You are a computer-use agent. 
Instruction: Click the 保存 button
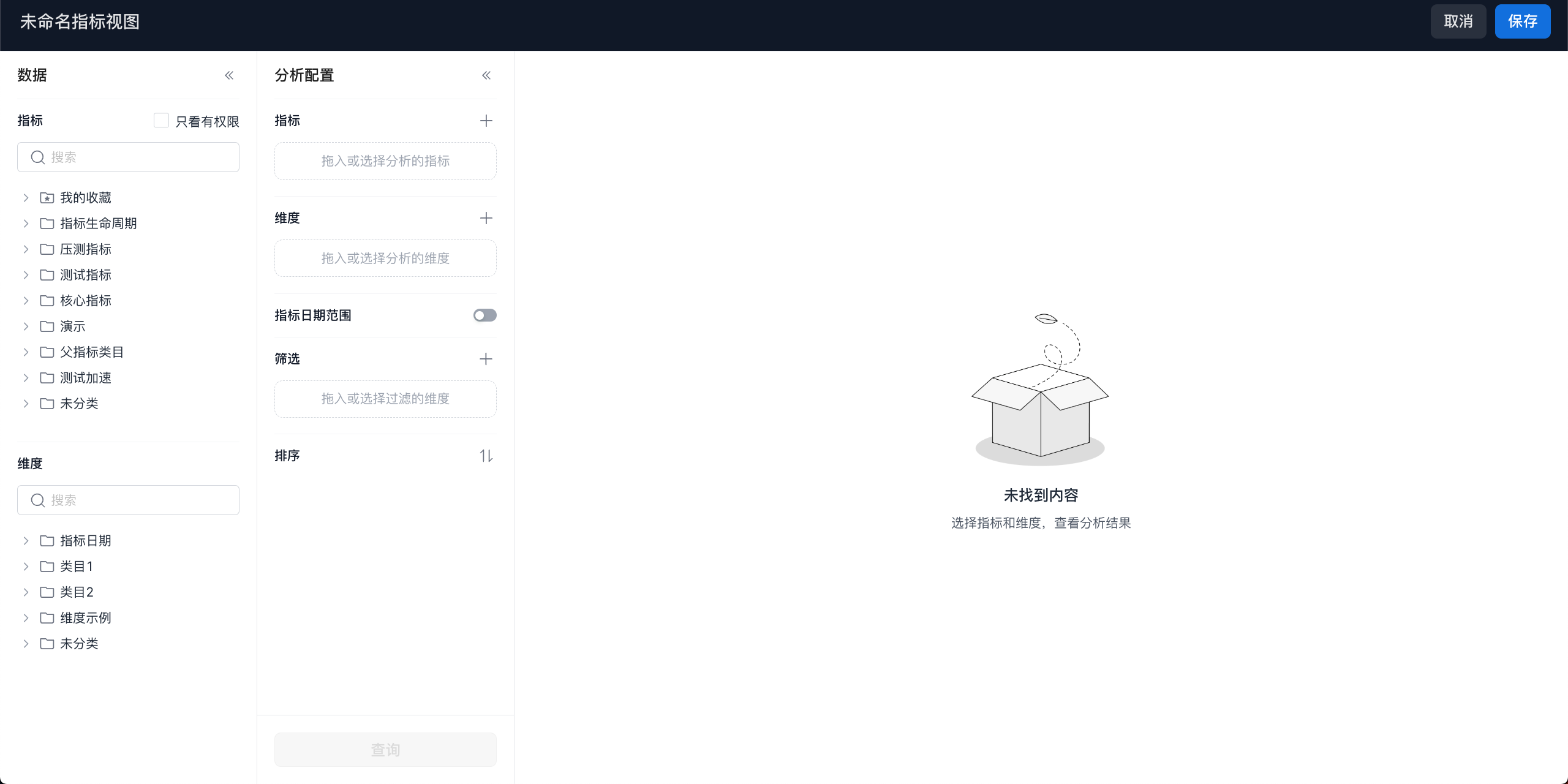tap(1522, 21)
